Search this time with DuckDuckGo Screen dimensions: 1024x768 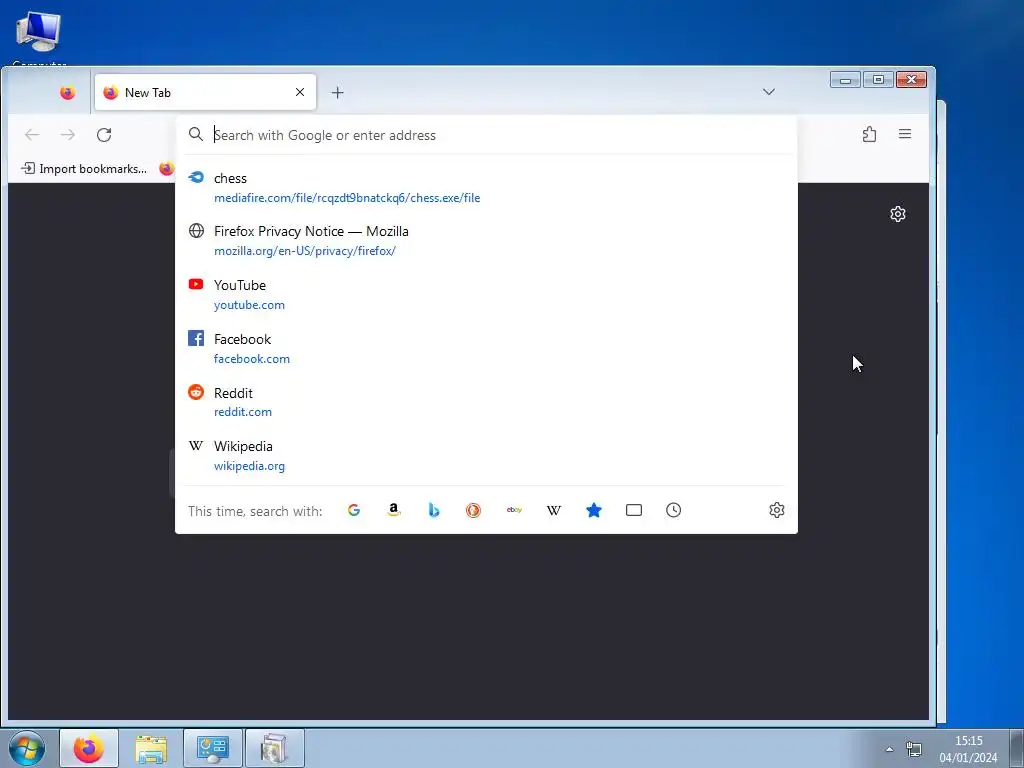click(473, 510)
